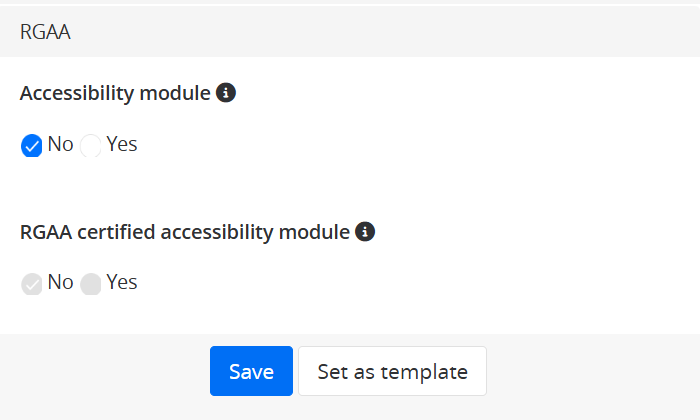
Task: Click the info icon beside Accessibility module
Action: (x=226, y=93)
